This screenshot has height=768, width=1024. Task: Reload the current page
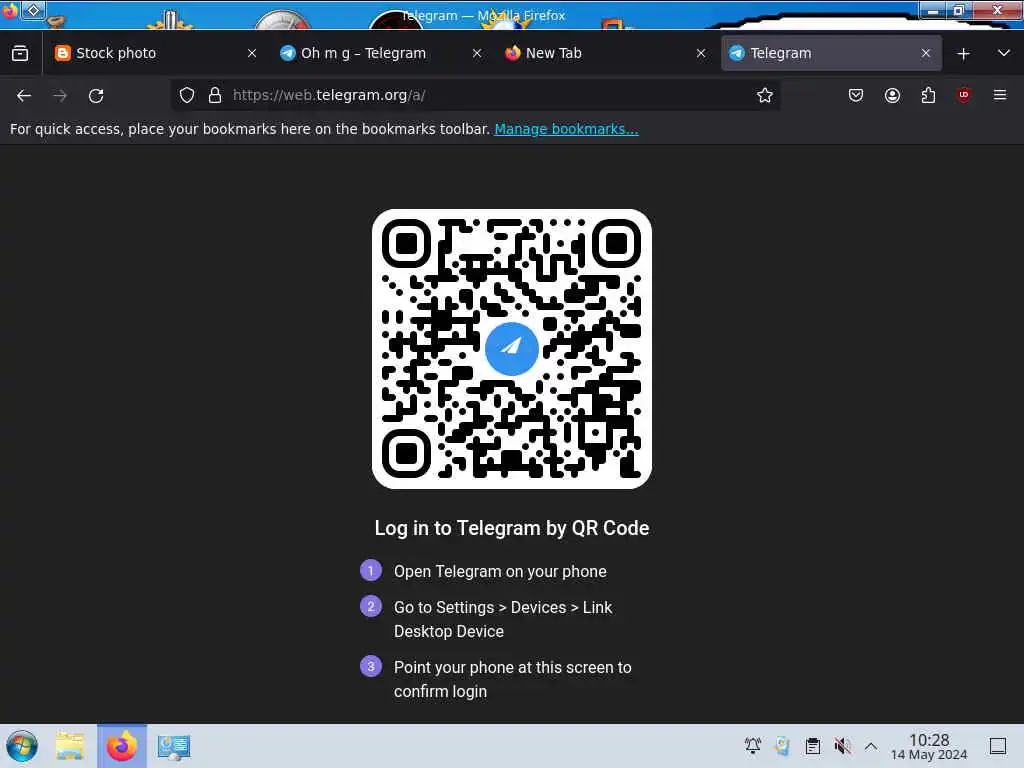coord(96,95)
